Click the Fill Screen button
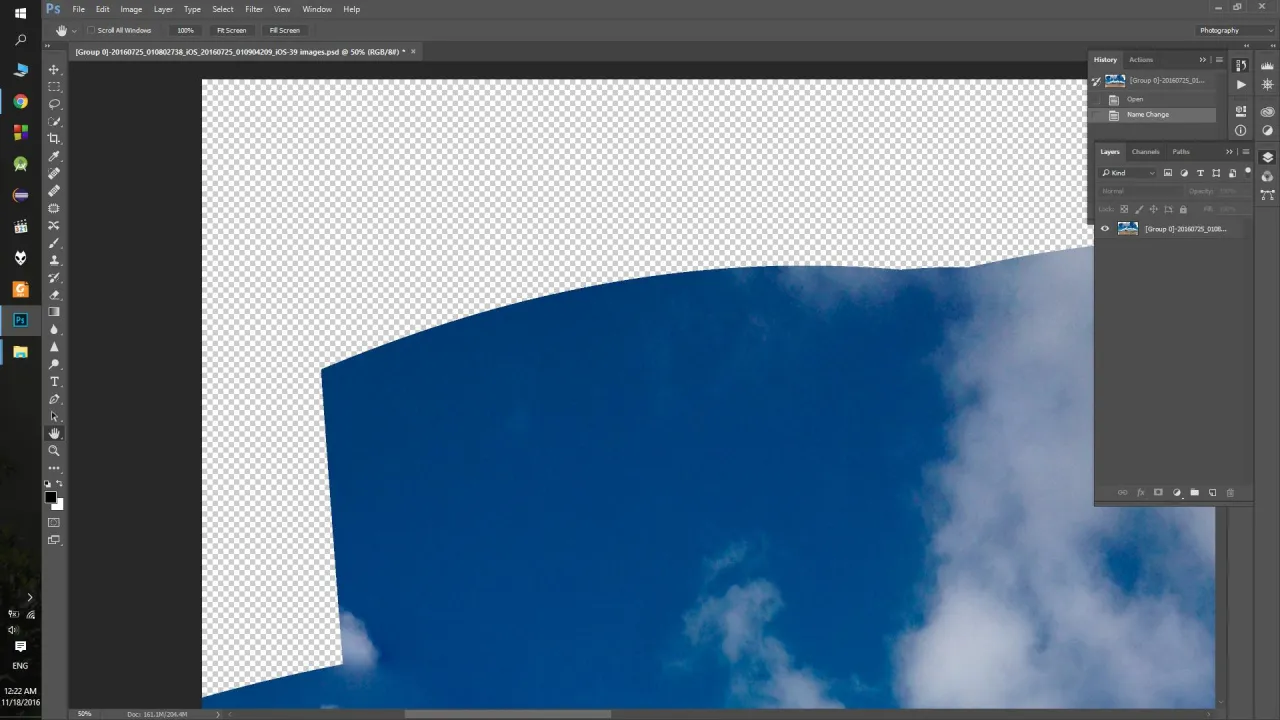The image size is (1280, 720). pos(284,30)
